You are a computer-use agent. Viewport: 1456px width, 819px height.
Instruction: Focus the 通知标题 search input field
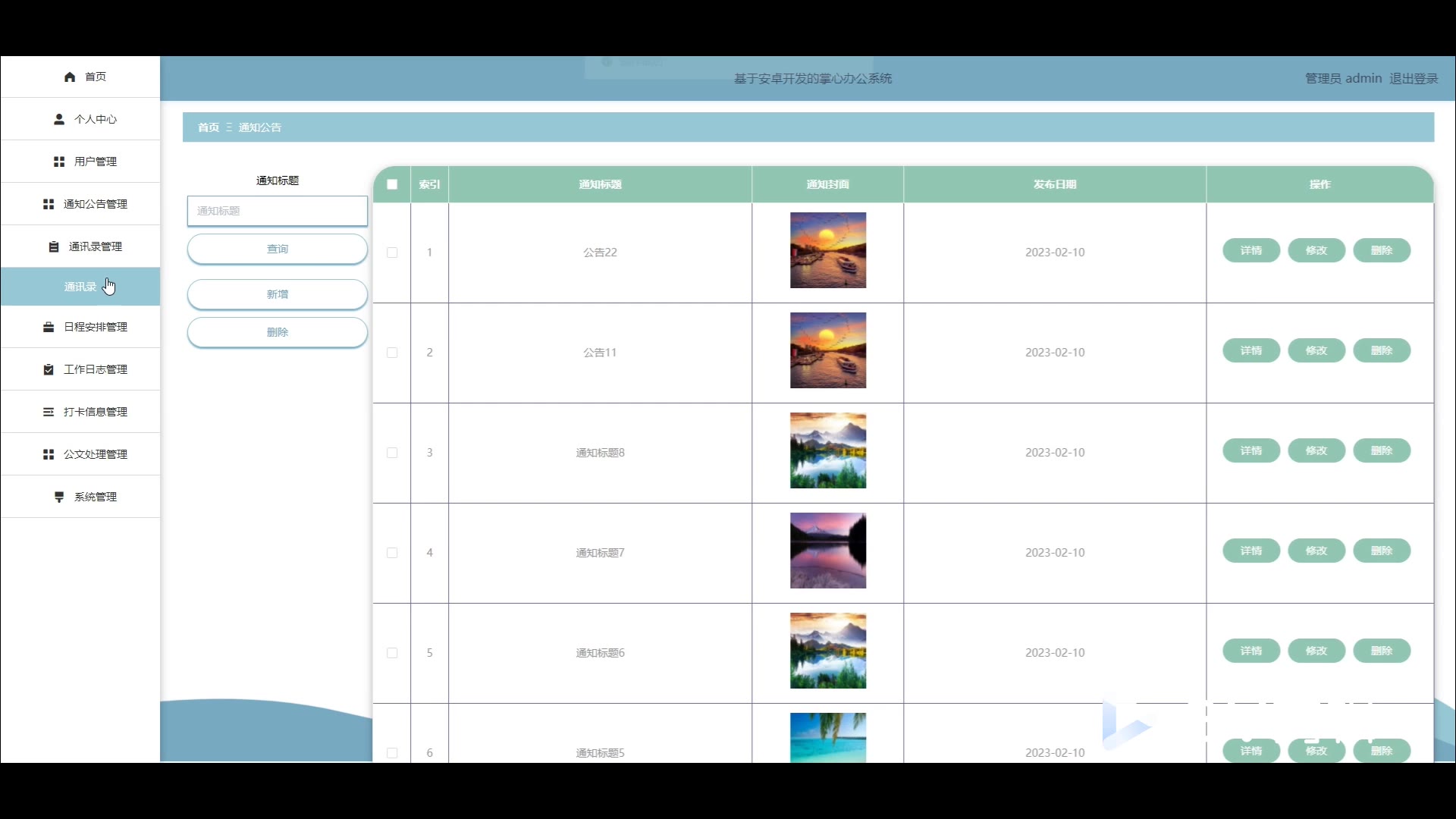278,211
